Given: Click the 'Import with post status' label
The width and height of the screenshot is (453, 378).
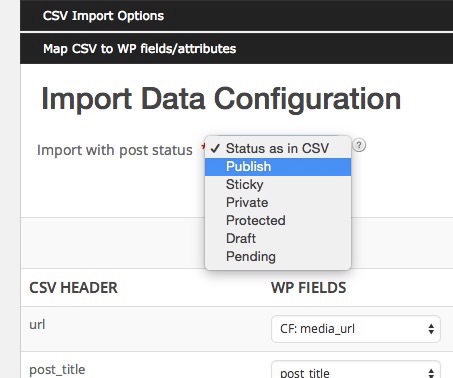Looking at the screenshot, I should coord(115,150).
